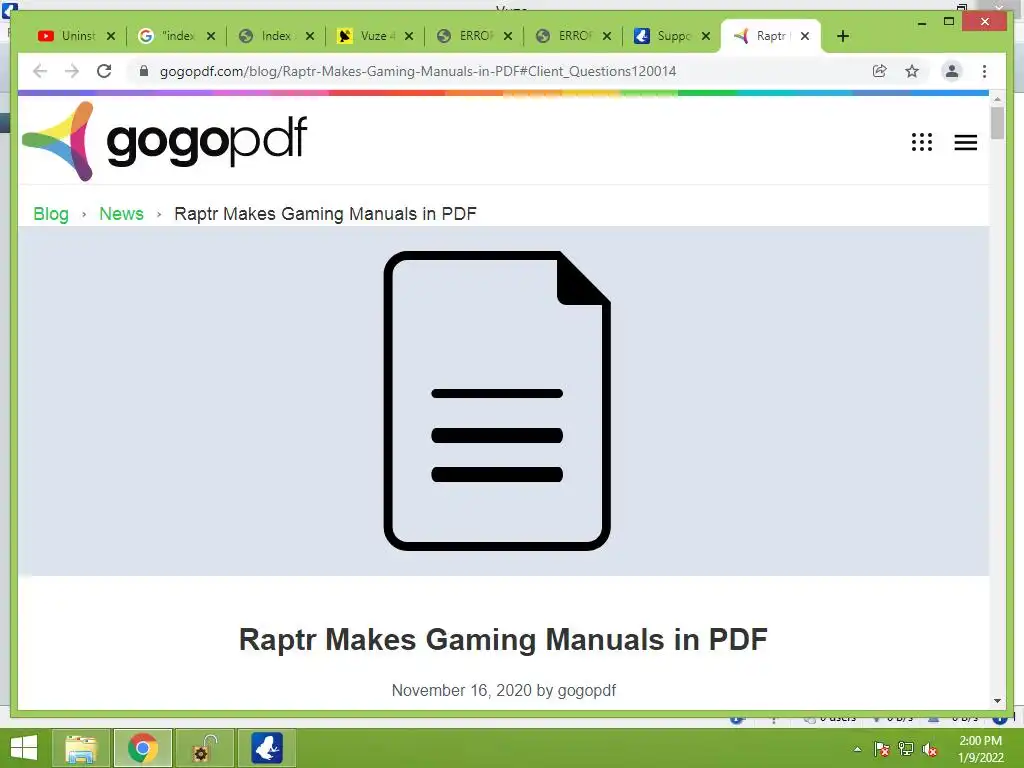The image size is (1024, 768).
Task: Click the Action Center flag icon
Action: tap(882, 749)
